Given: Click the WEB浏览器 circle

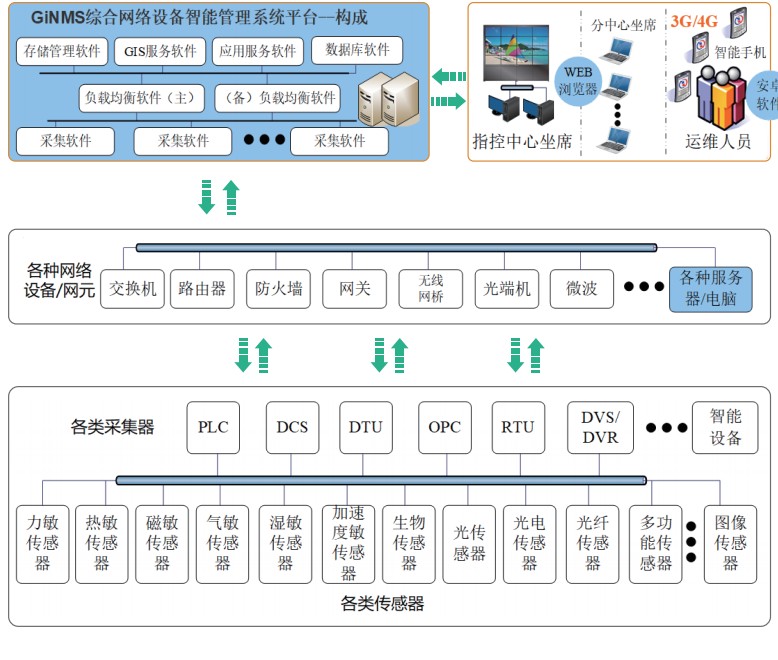Looking at the screenshot, I should [x=578, y=81].
